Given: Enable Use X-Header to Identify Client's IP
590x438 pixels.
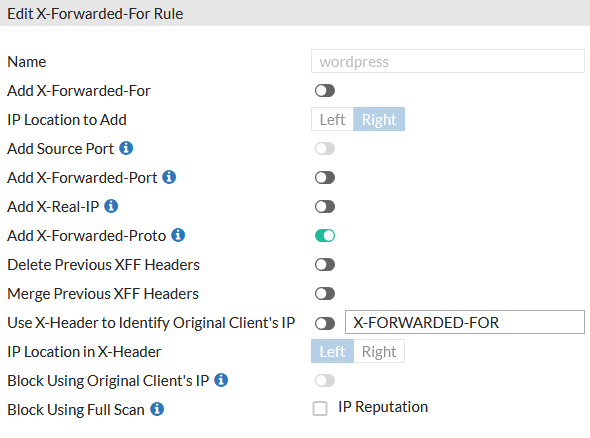Looking at the screenshot, I should click(x=325, y=323).
